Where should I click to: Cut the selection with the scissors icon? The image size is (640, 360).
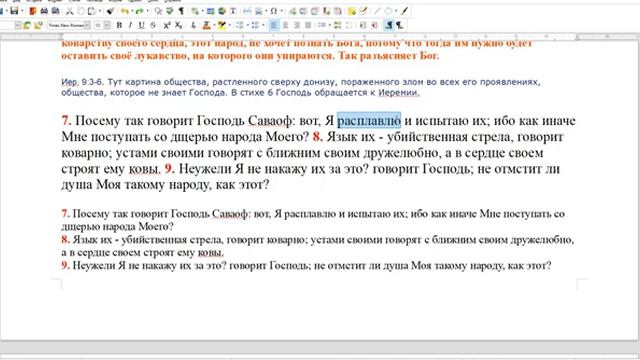[70, 11]
